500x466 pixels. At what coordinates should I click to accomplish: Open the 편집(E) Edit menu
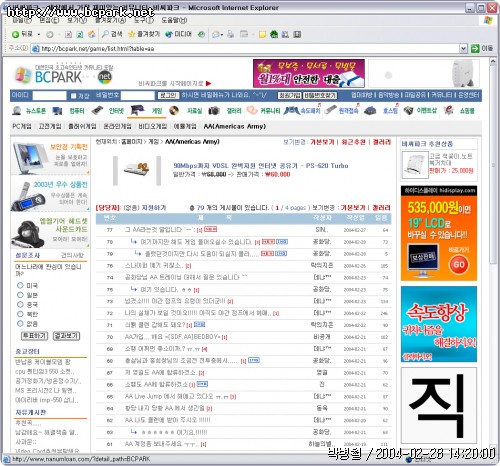tap(49, 20)
